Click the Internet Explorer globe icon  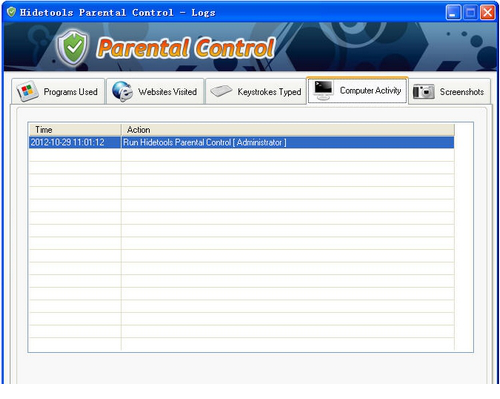[x=122, y=91]
